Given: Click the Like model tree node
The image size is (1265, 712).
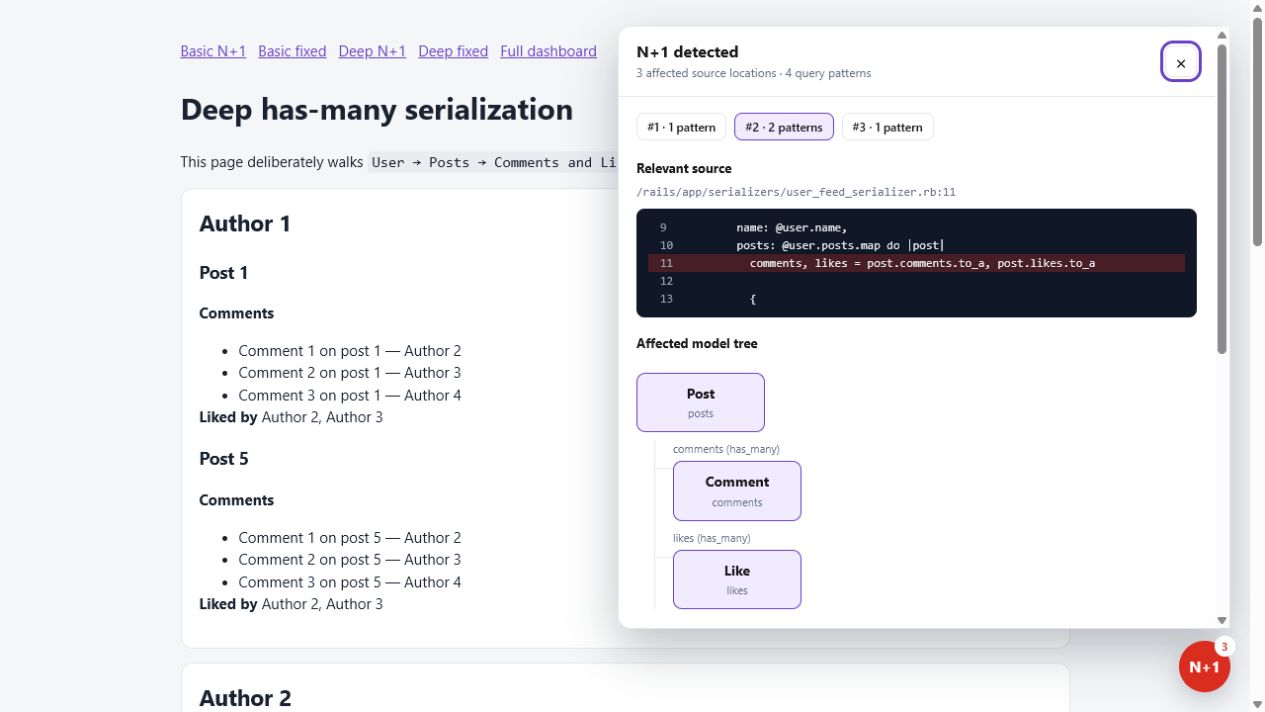Looking at the screenshot, I should pos(737,579).
